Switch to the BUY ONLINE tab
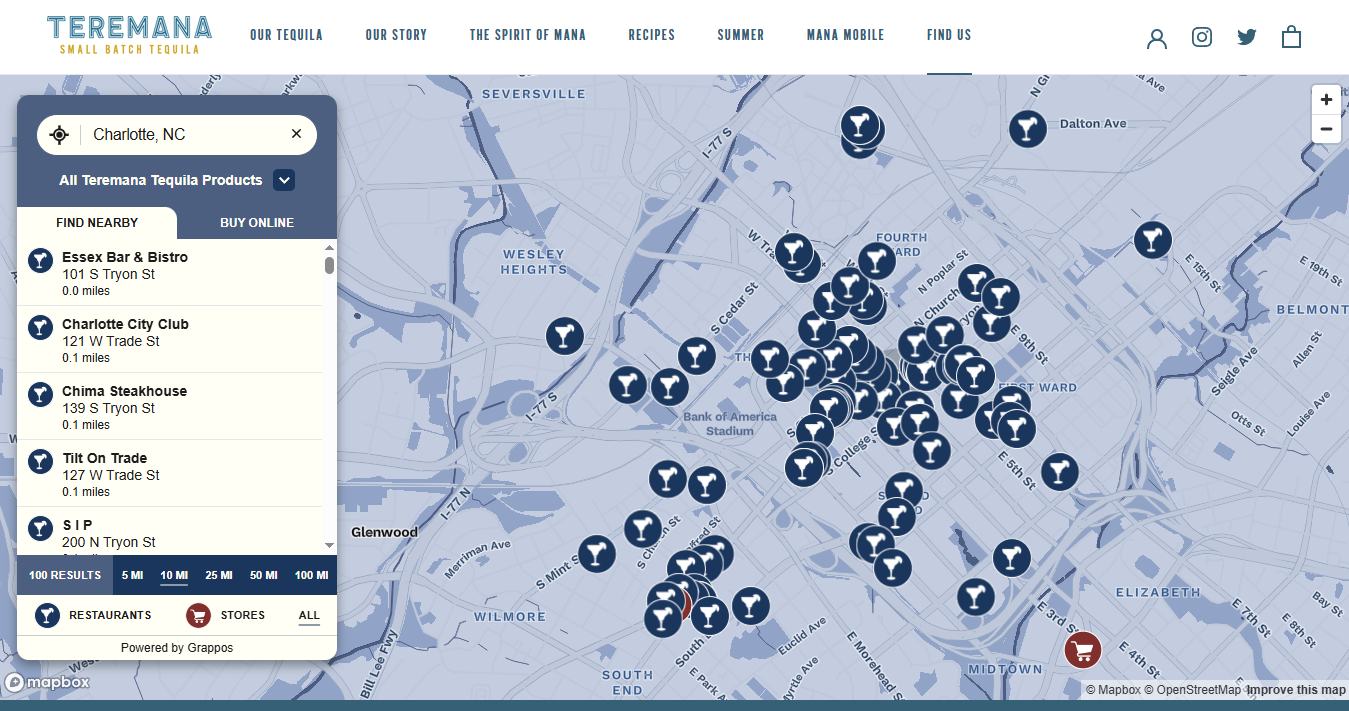The width and height of the screenshot is (1349, 711). [257, 223]
